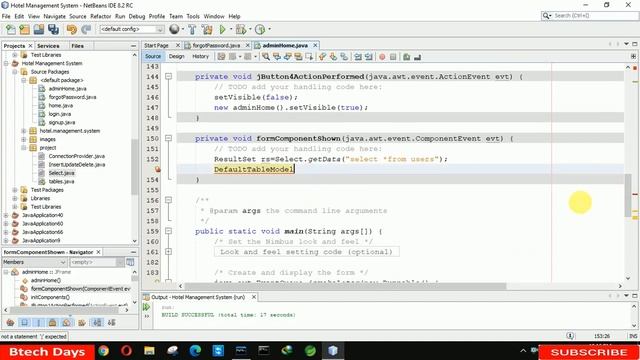Toggle Show Static Members filter in Navigator

coord(39,322)
